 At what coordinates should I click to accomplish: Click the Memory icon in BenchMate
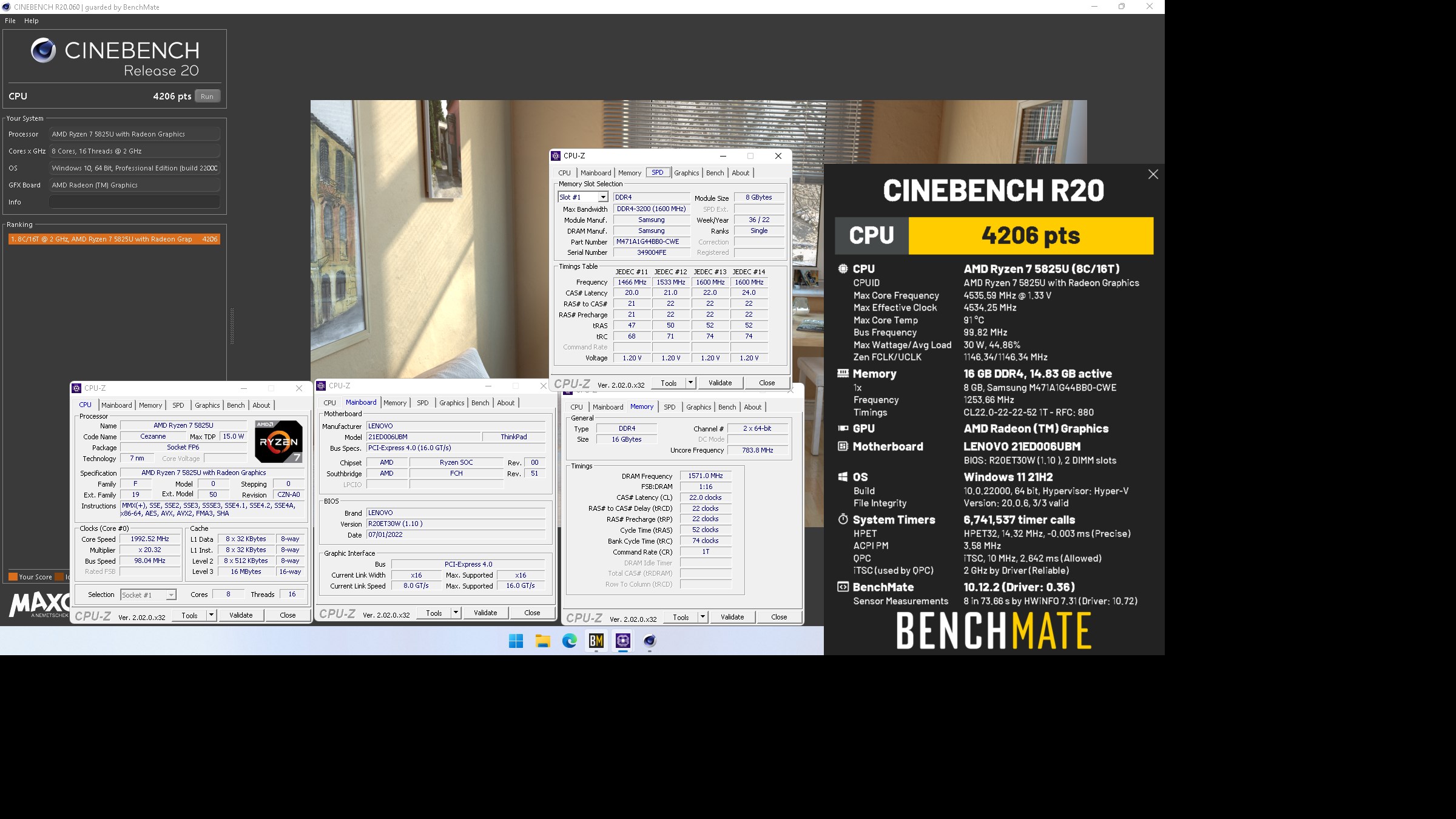pyautogui.click(x=843, y=373)
